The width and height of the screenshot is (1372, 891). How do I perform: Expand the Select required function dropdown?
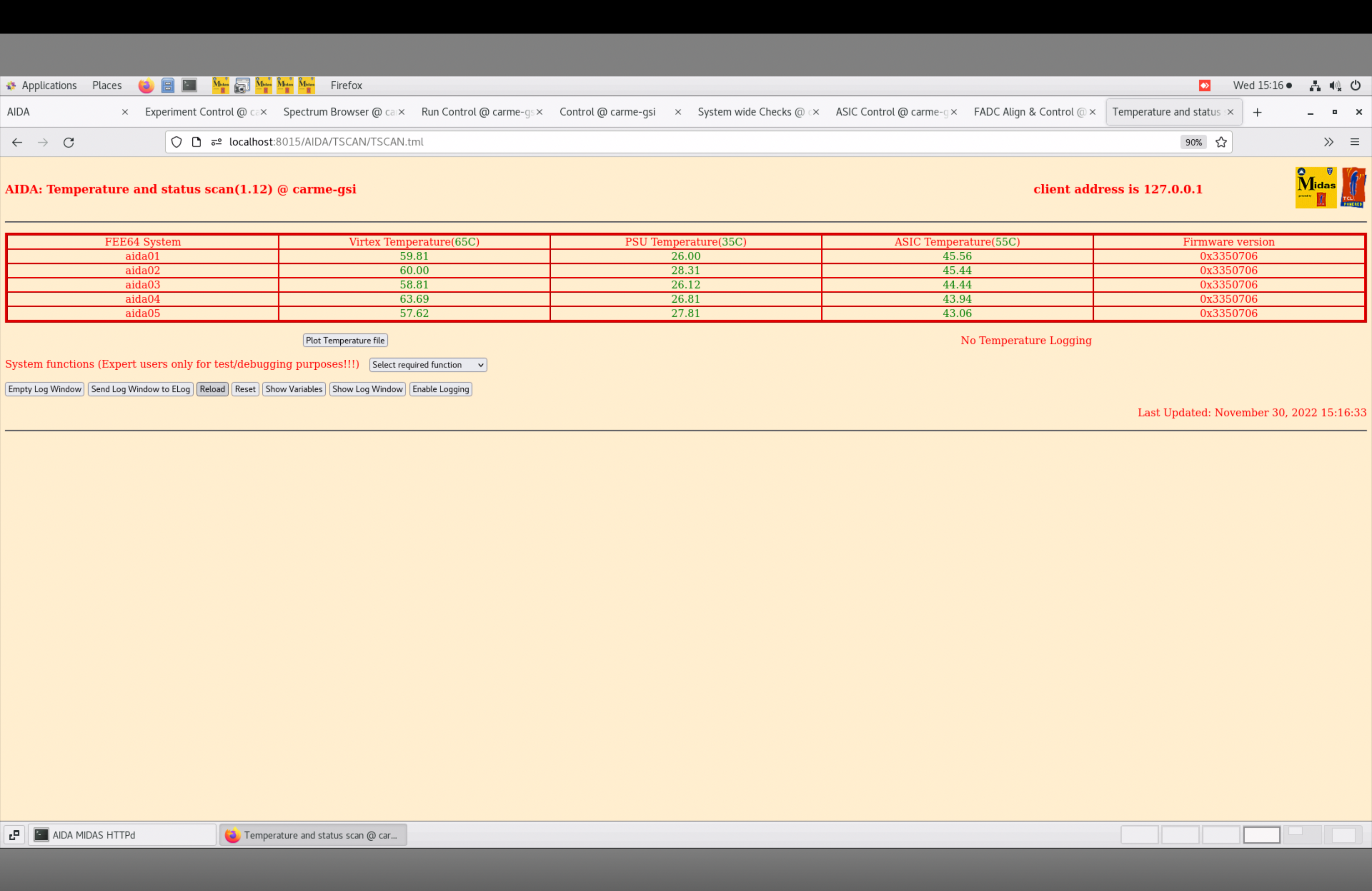pos(428,365)
